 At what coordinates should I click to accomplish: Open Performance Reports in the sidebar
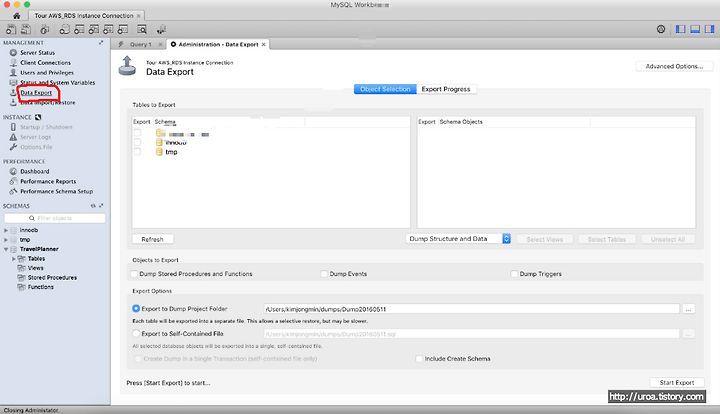click(x=48, y=181)
